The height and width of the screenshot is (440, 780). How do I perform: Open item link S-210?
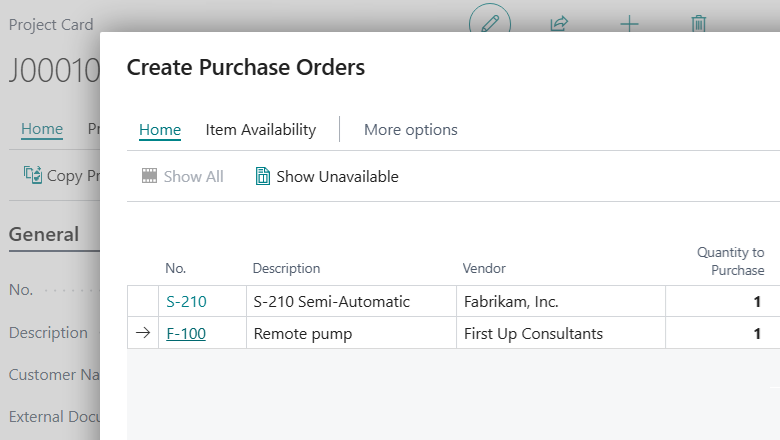[x=186, y=301]
